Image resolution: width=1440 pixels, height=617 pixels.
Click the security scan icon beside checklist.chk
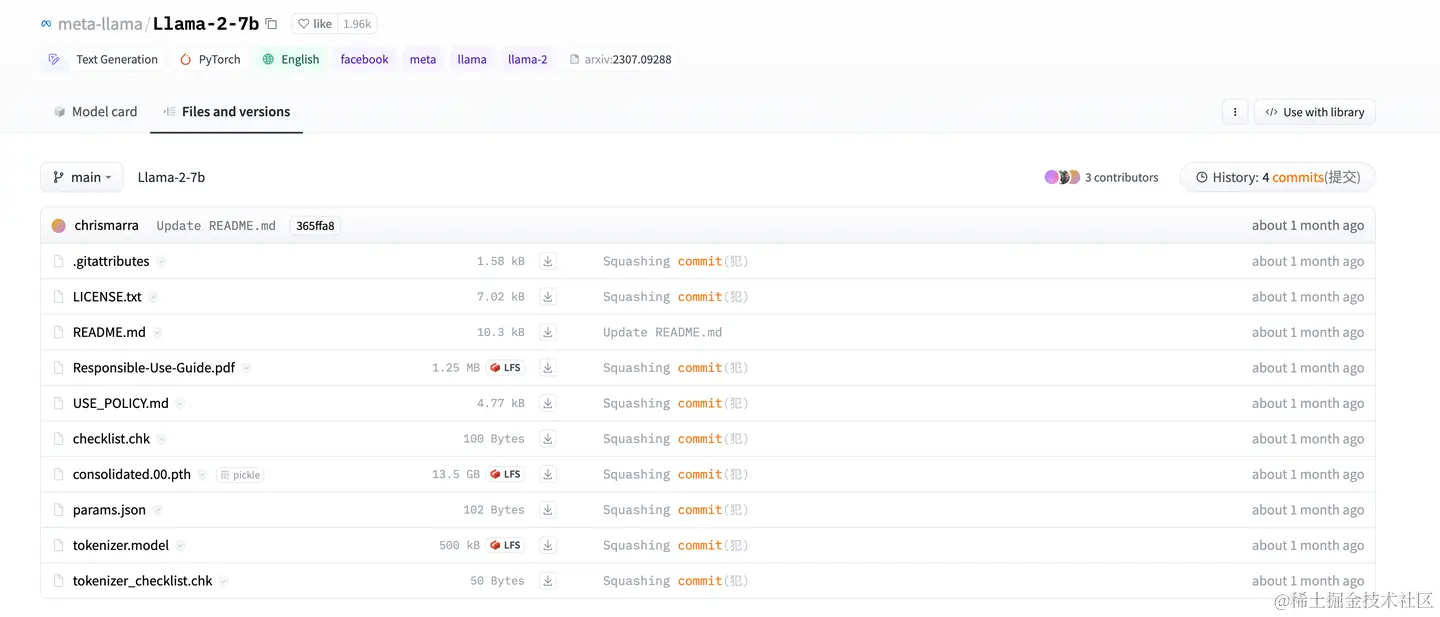point(161,439)
